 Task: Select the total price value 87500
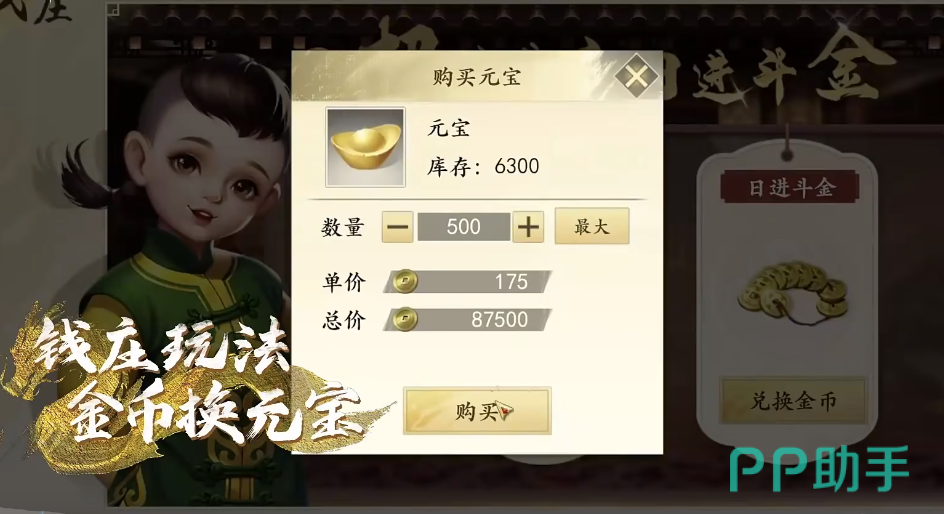pos(499,320)
